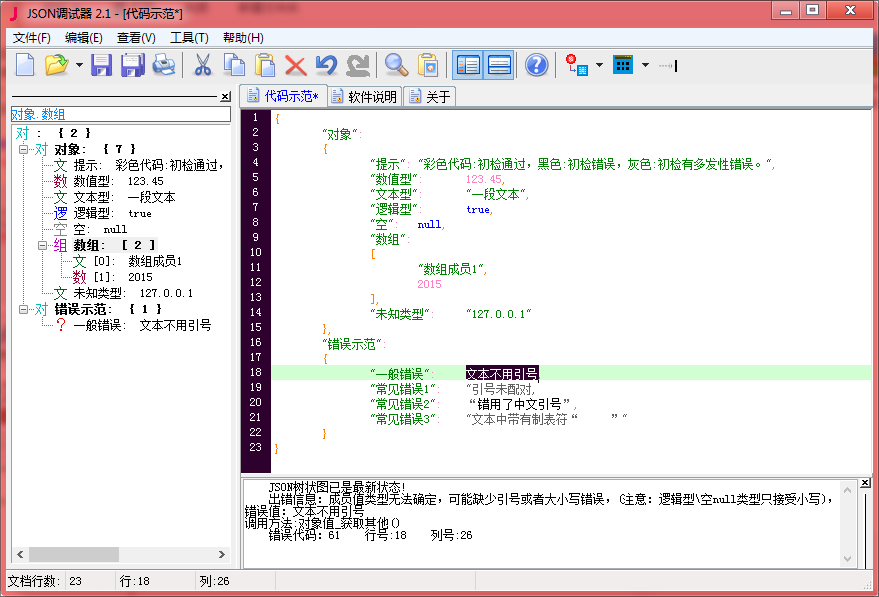This screenshot has height=597, width=879.
Task: Click the Cut scissors icon
Action: pos(202,65)
